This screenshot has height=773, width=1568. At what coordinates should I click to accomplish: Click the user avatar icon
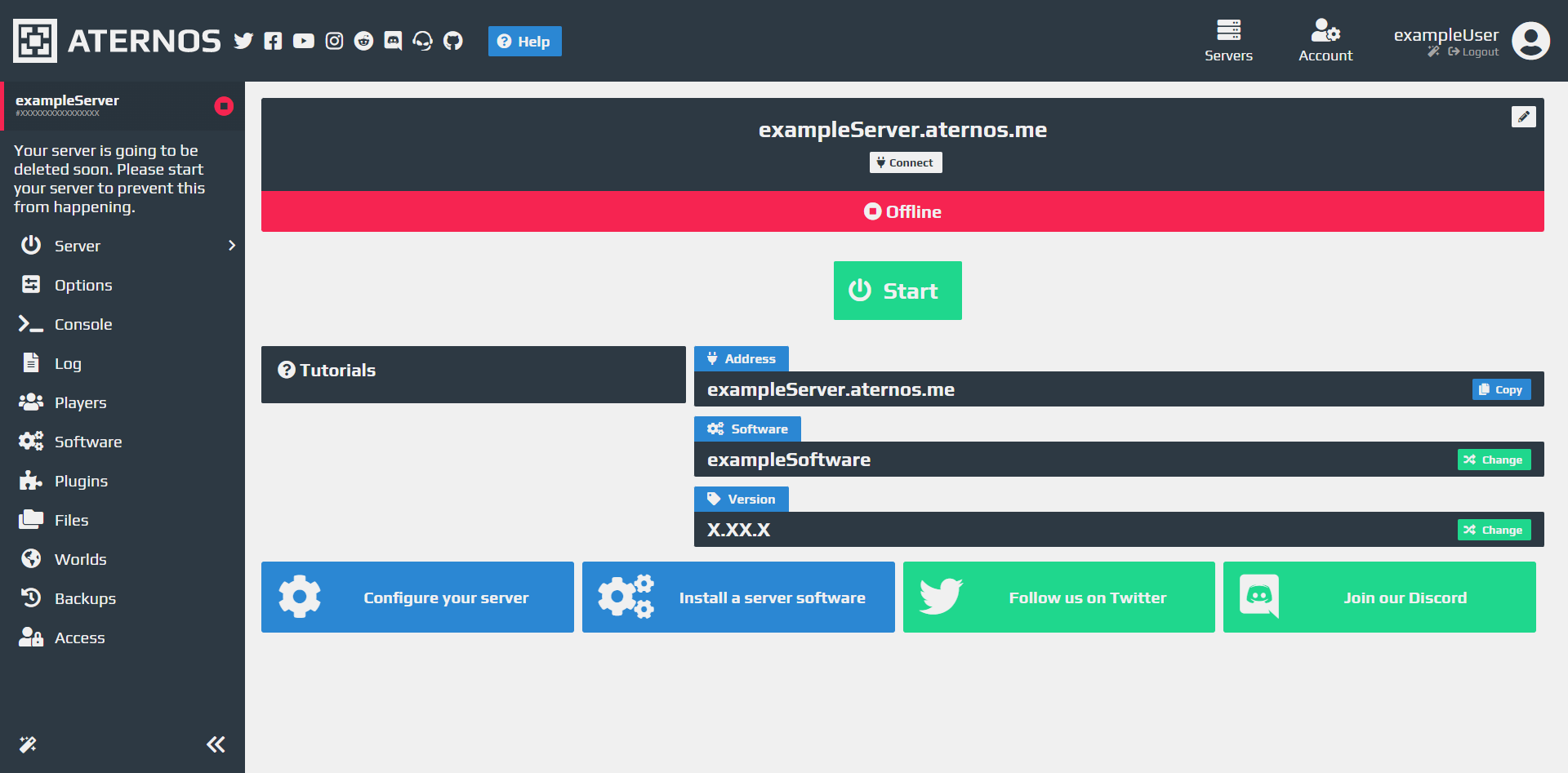(x=1530, y=41)
